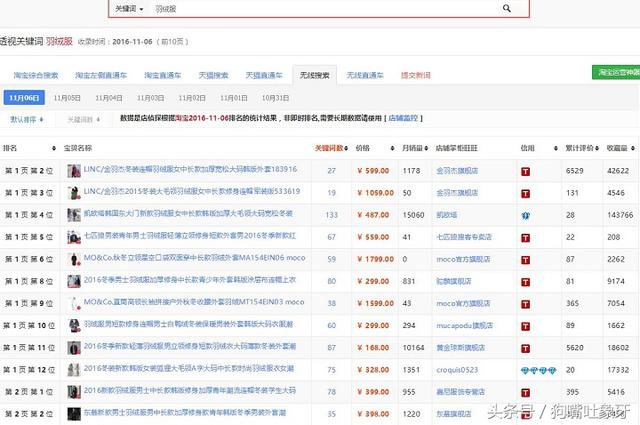The width and height of the screenshot is (640, 425).
Task: Open MO&Co product link with MA154EIN06
Action: pos(194,258)
